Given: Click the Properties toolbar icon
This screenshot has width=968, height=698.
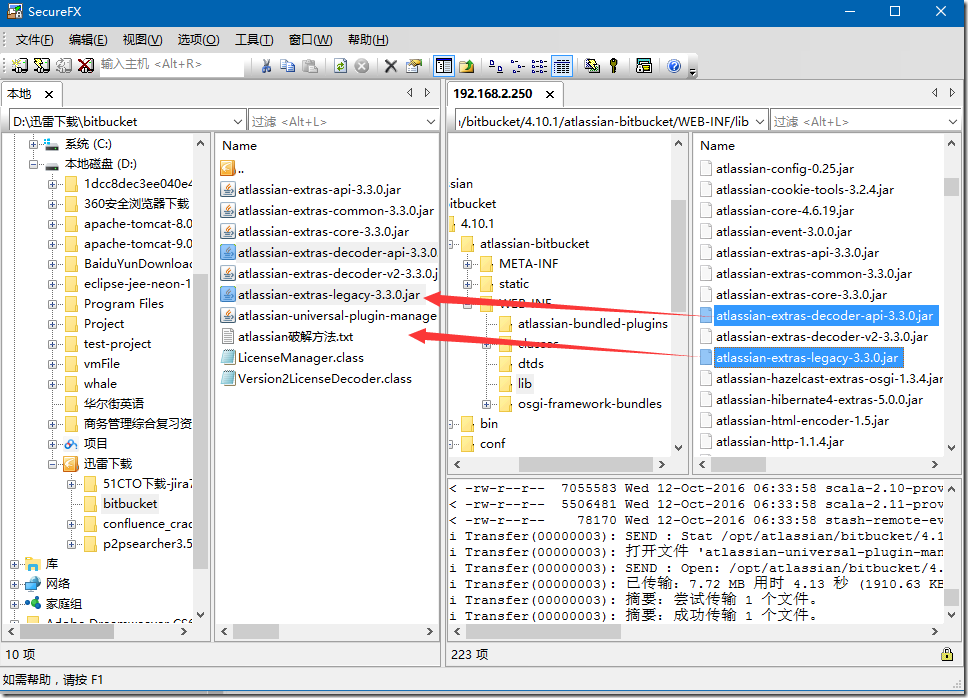Looking at the screenshot, I should [x=414, y=66].
